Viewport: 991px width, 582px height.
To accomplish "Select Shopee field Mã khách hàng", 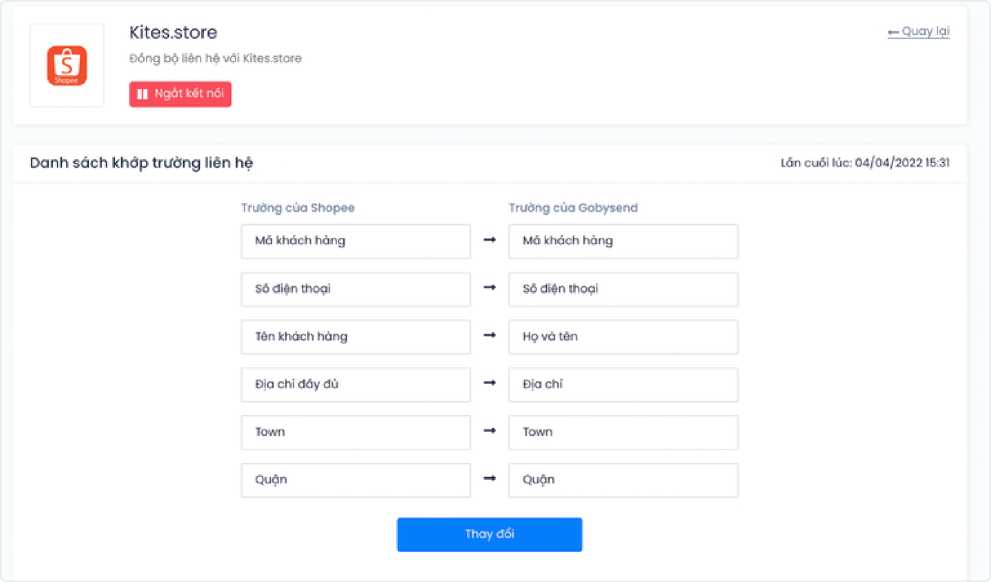I will 356,241.
